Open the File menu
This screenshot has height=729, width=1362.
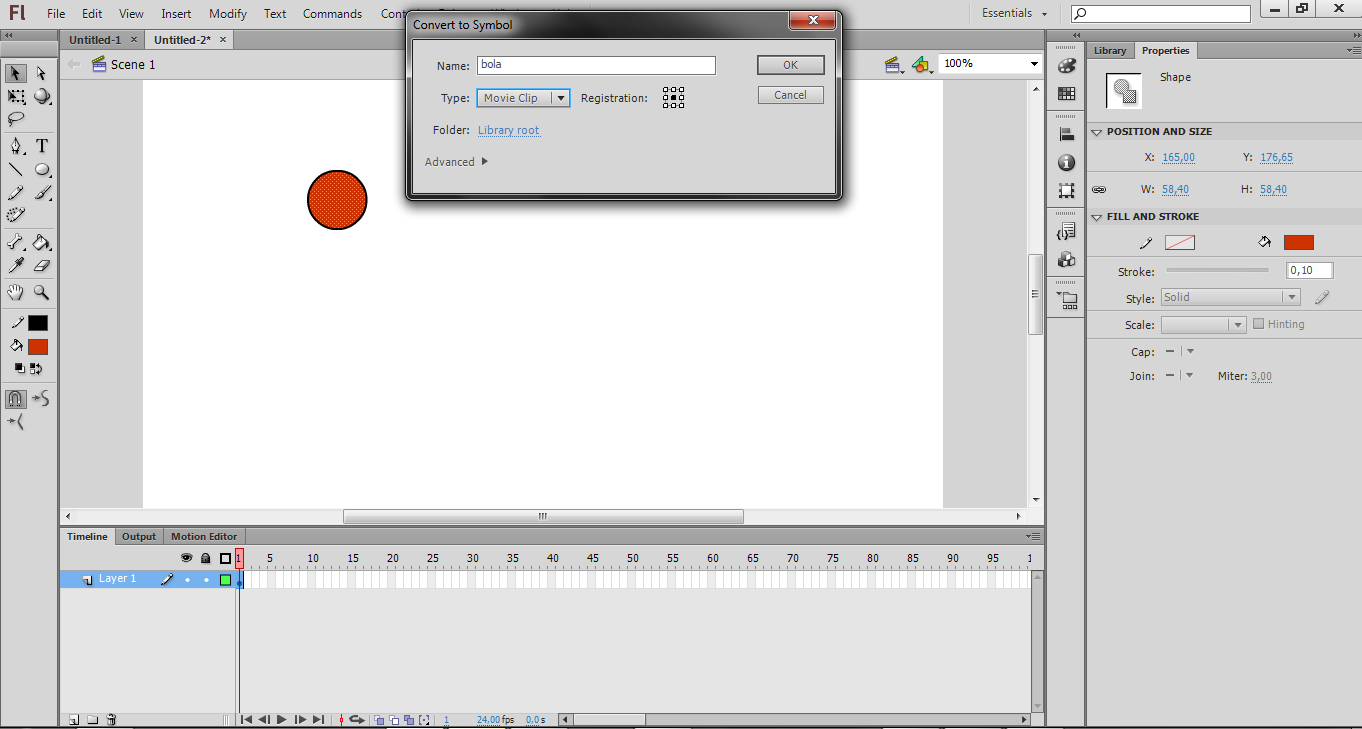(56, 14)
